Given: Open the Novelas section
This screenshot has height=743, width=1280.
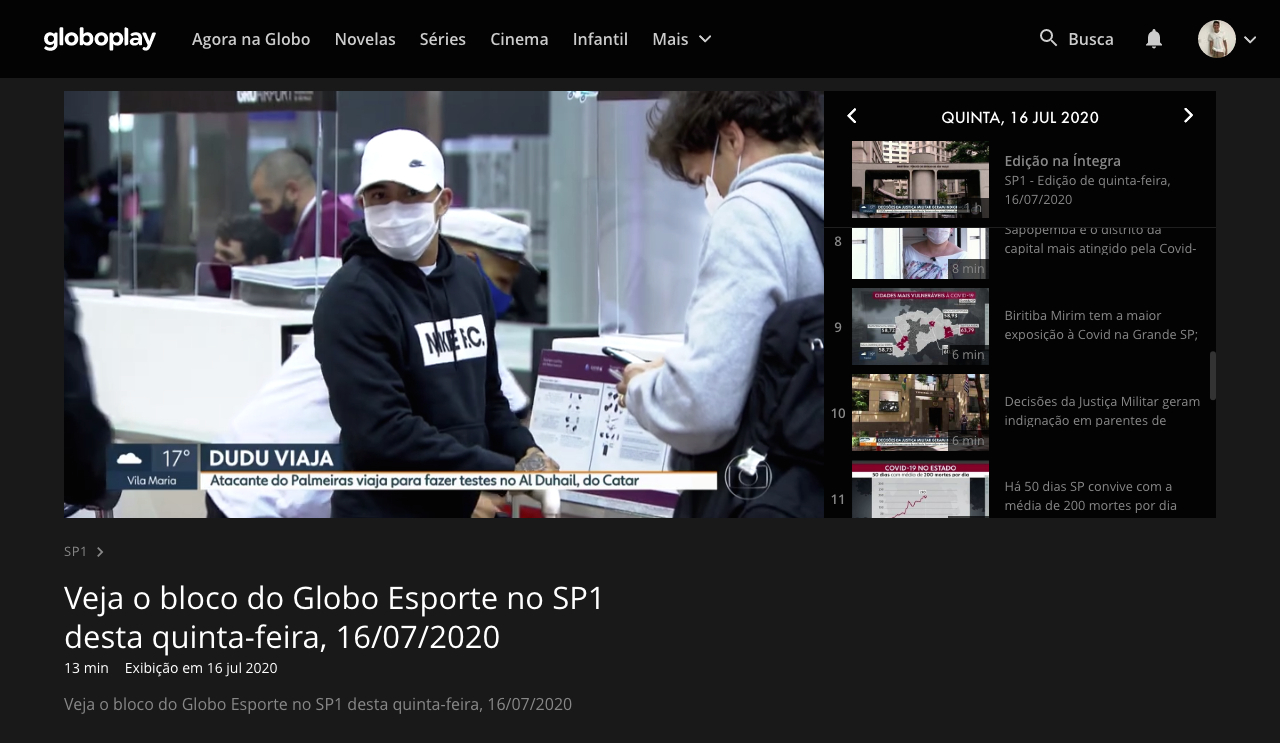Looking at the screenshot, I should 365,39.
